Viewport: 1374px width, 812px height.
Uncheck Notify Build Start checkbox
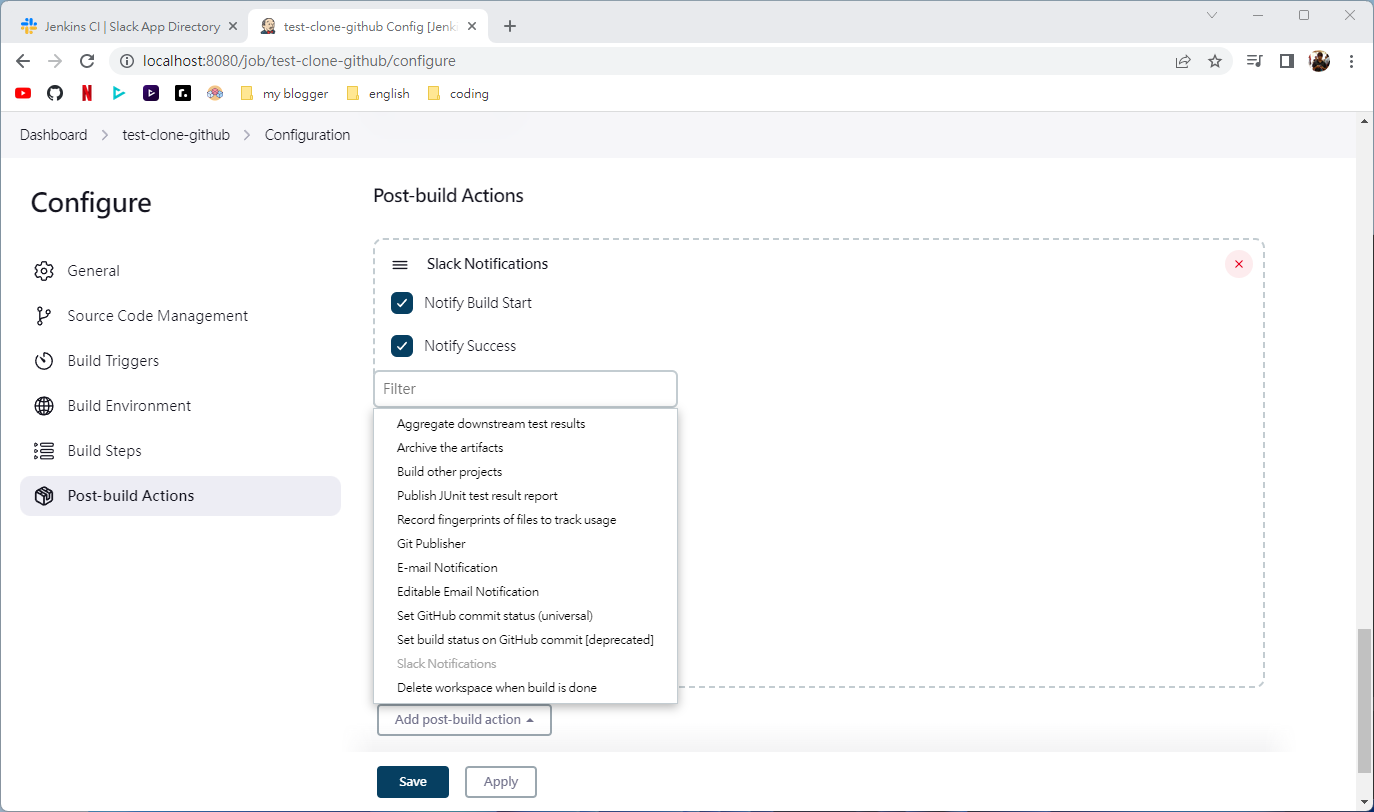point(402,303)
